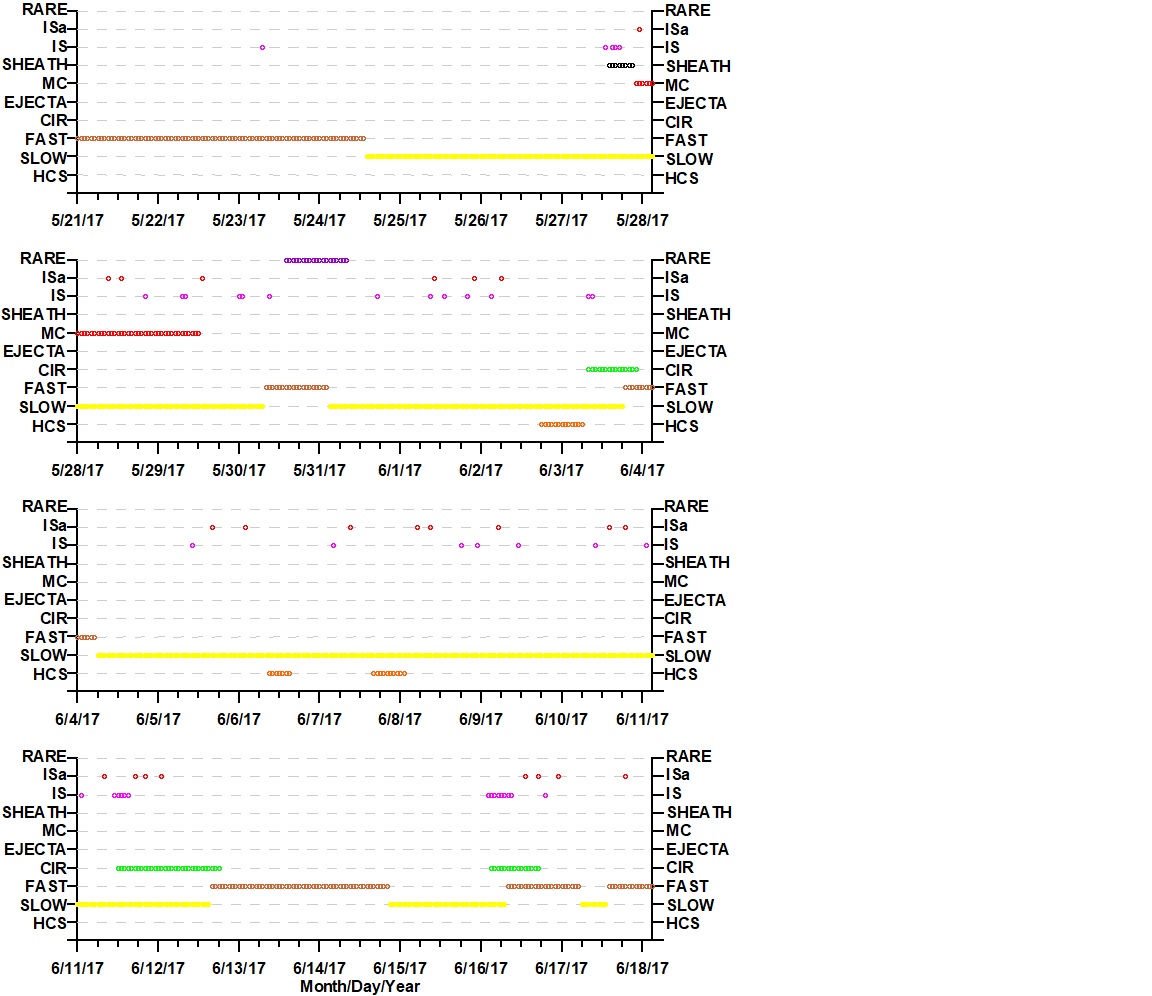Click the 5/23/17 date label

coord(239,220)
